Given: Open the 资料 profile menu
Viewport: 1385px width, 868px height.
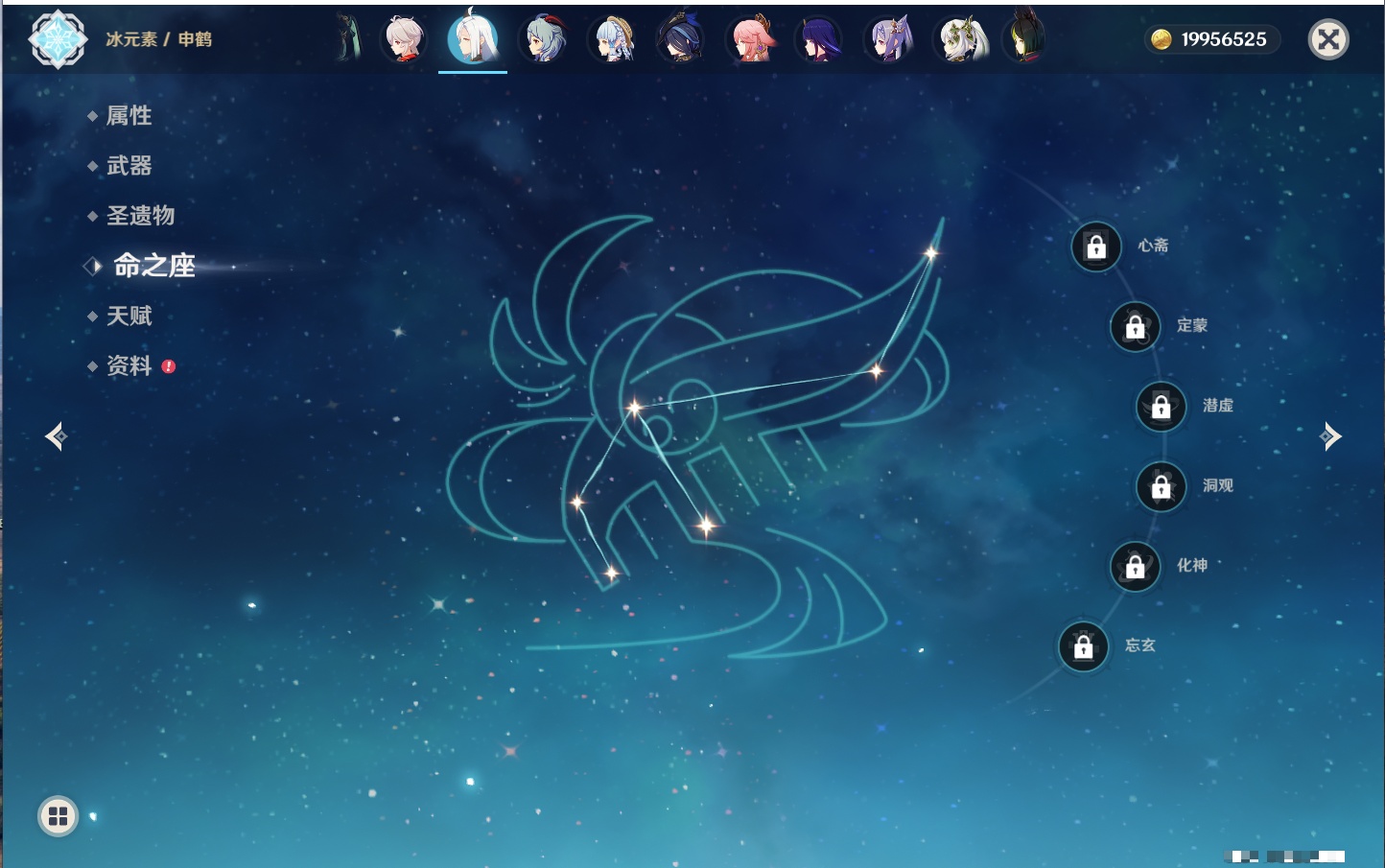Looking at the screenshot, I should coord(129,365).
